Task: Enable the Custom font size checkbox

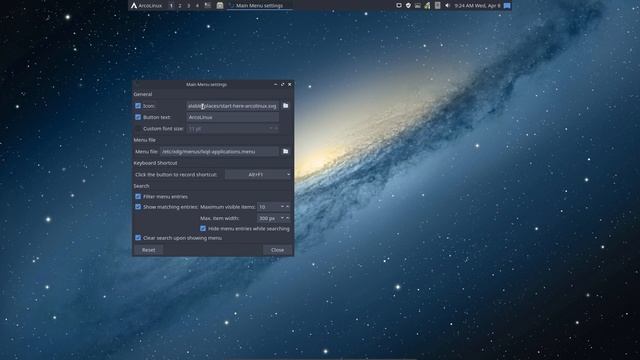Action: tap(138, 129)
